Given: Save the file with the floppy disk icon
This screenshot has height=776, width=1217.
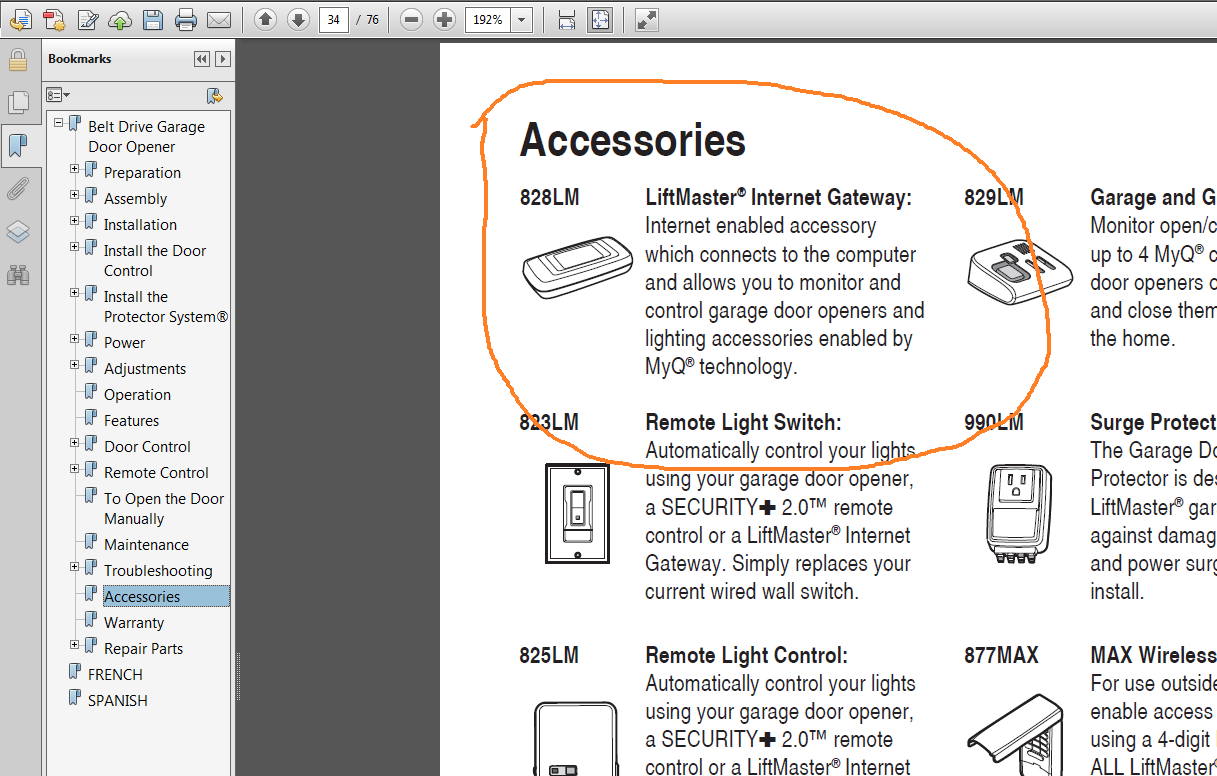Looking at the screenshot, I should (x=152, y=19).
